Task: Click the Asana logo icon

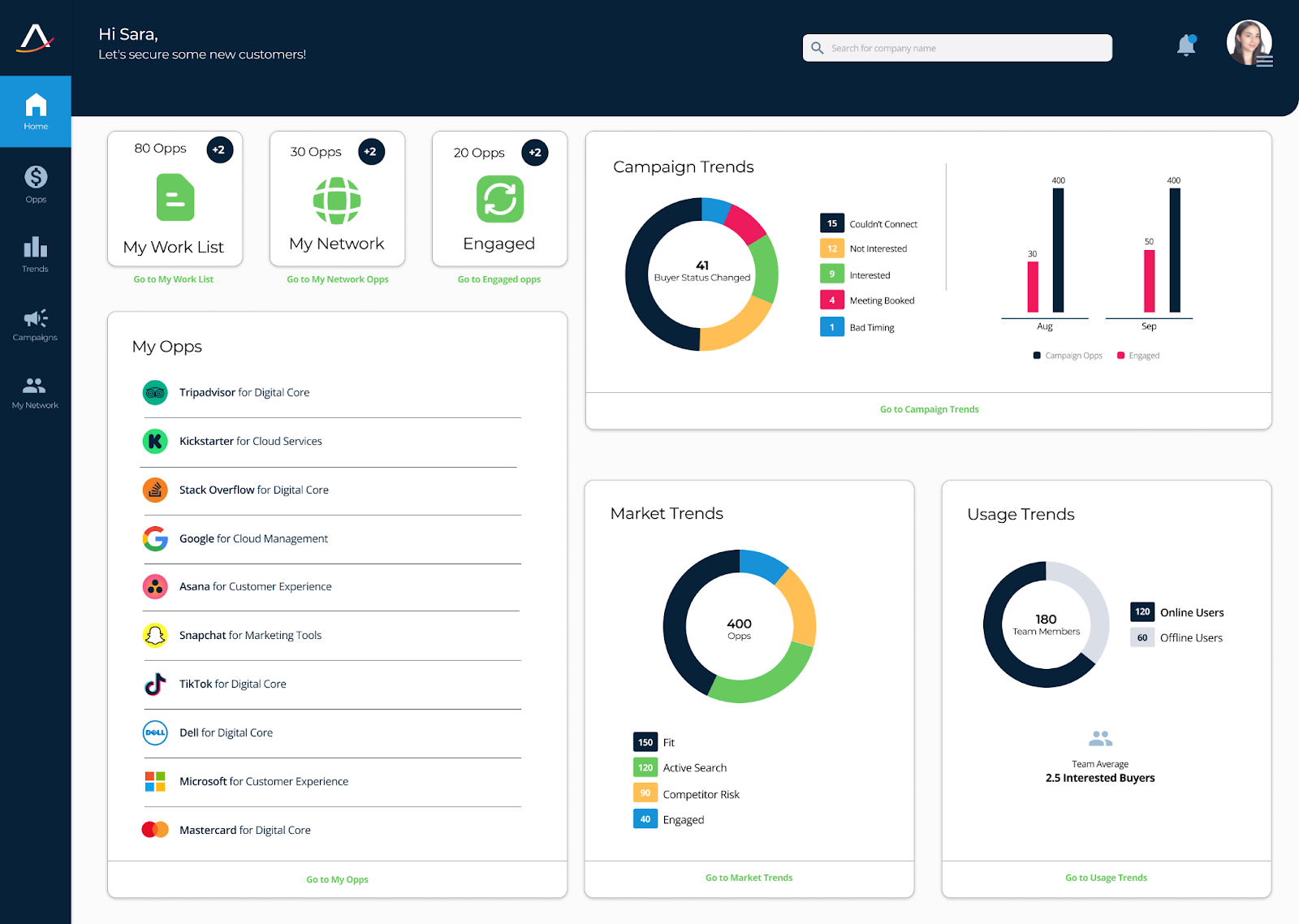Action: tap(155, 586)
